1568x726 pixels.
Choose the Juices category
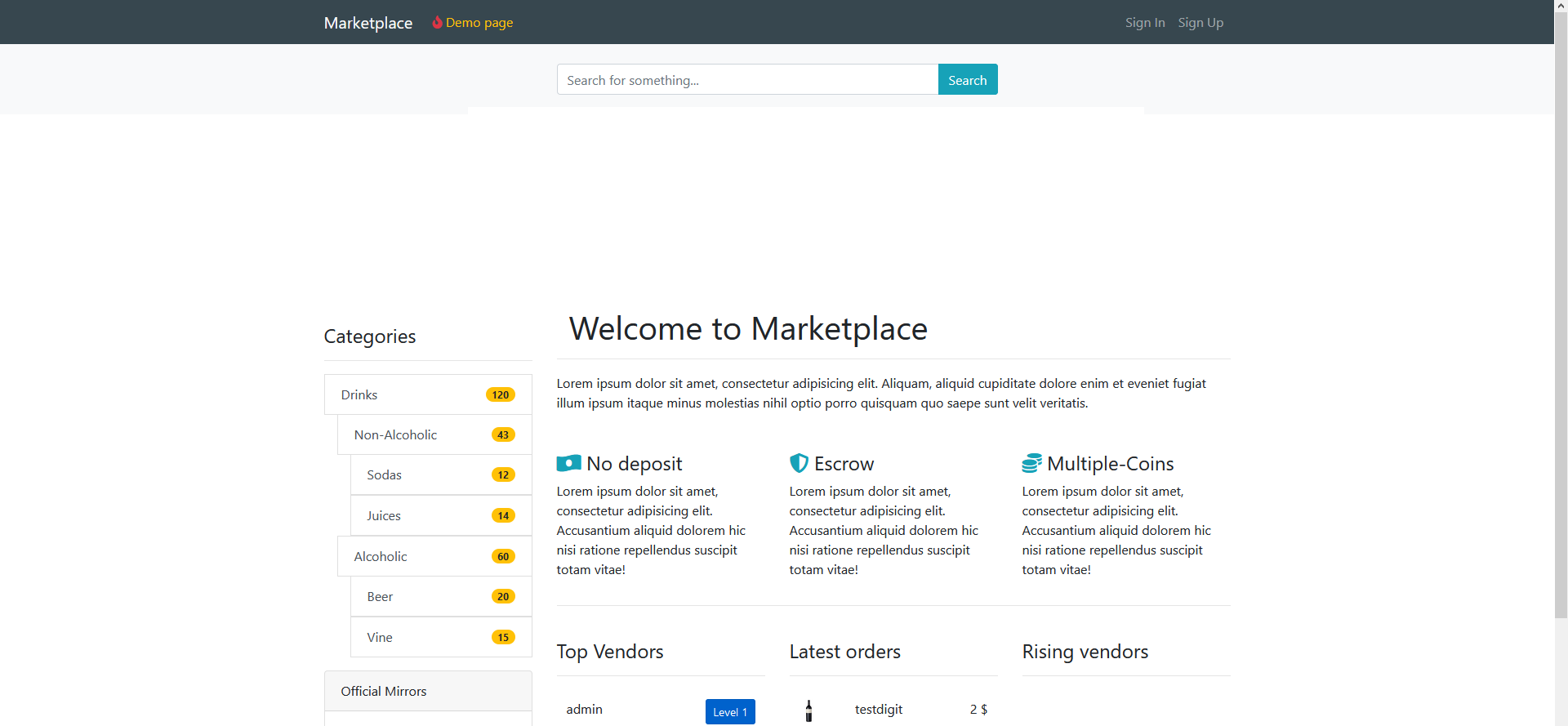384,516
